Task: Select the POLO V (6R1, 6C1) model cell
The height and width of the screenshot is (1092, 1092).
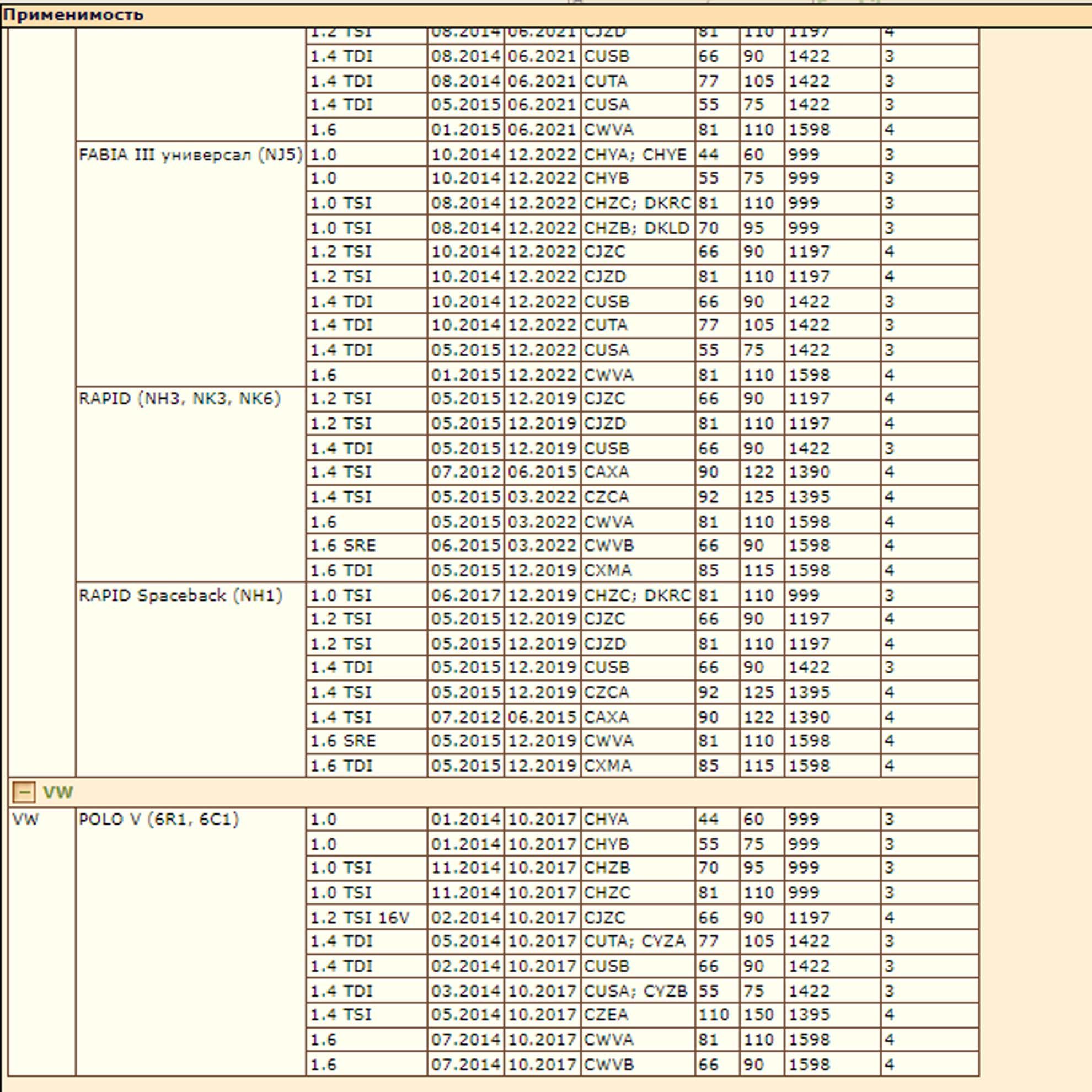Action: click(159, 820)
